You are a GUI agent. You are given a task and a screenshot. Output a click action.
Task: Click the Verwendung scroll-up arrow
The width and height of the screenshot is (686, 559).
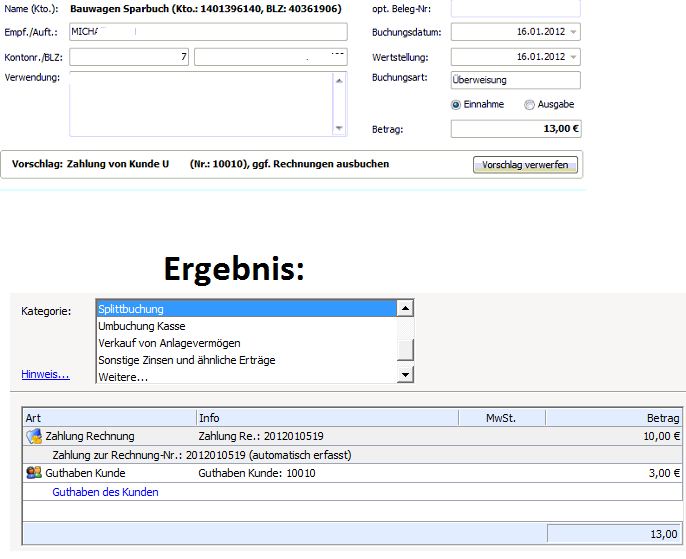[x=339, y=80]
